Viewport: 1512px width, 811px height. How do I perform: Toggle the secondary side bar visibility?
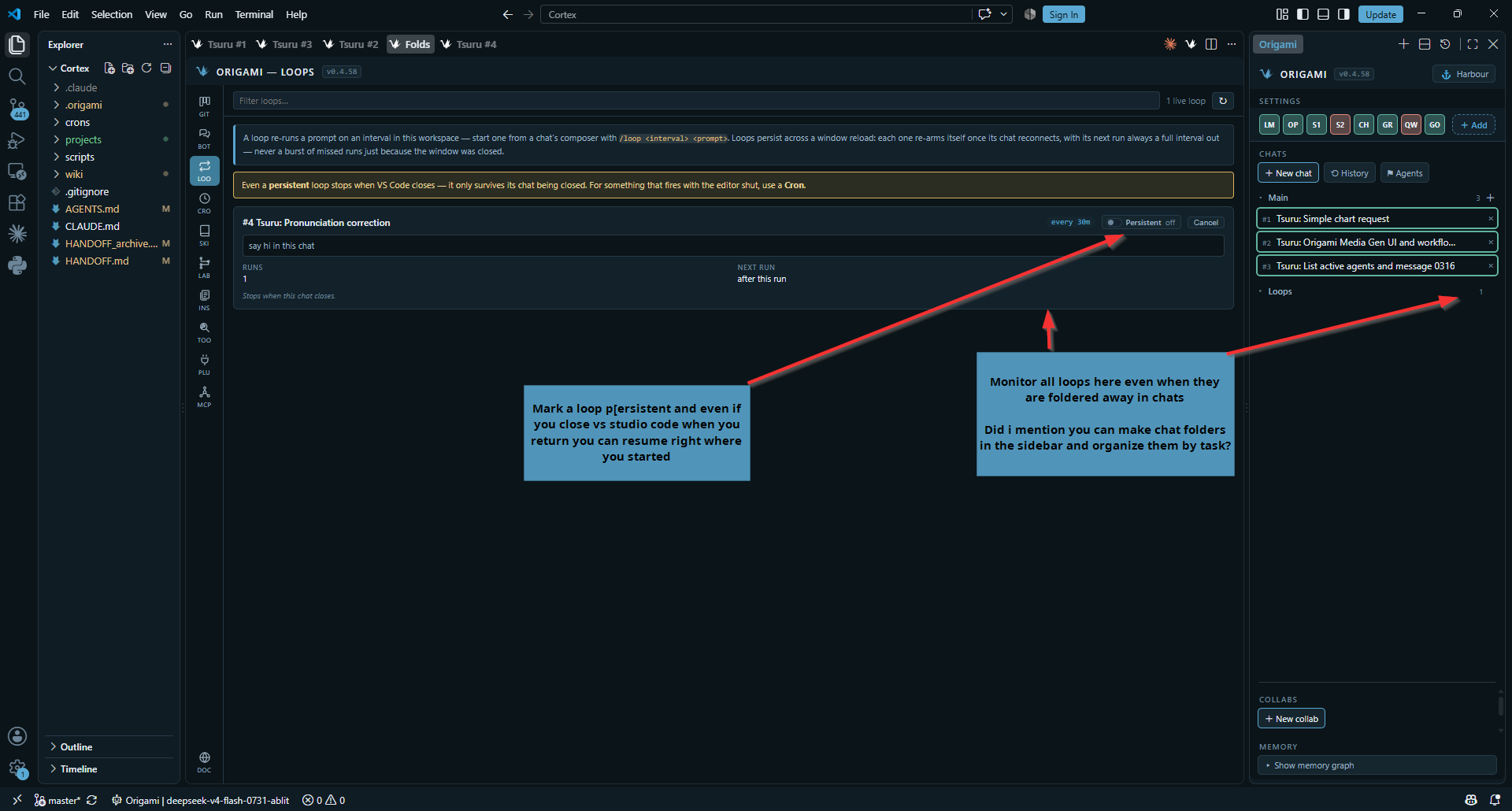coord(1343,14)
